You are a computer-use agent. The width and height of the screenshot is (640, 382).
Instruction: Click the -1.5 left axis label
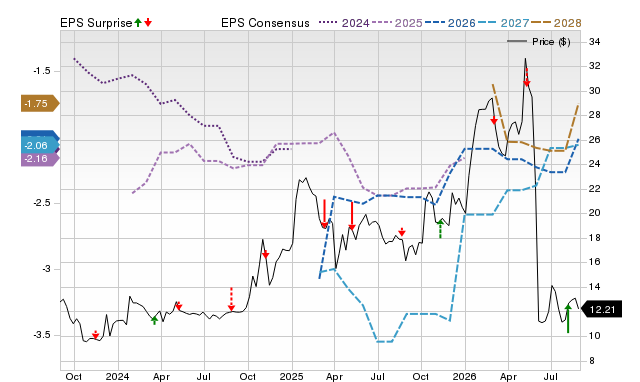[x=42, y=71]
